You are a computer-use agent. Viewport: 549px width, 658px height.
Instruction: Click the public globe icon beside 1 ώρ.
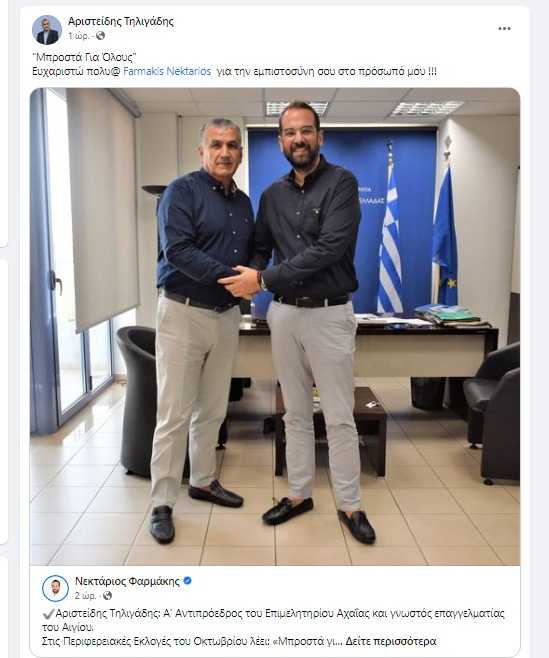tap(100, 36)
